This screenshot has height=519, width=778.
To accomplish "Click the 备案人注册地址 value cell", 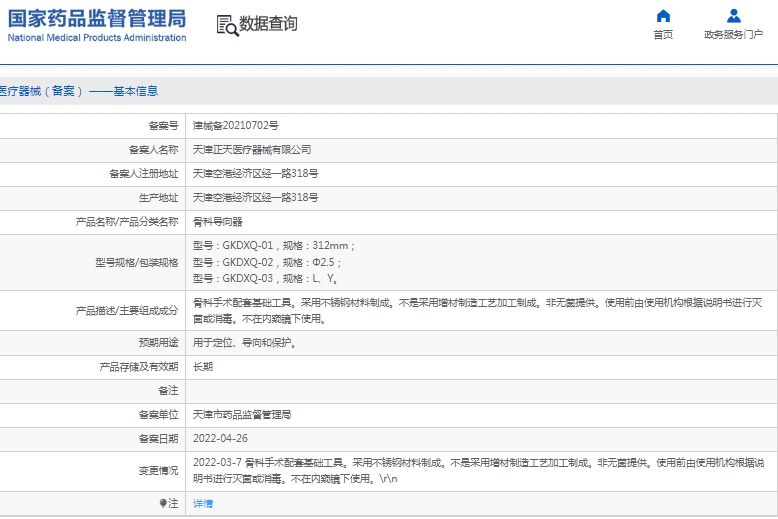I will (481, 174).
